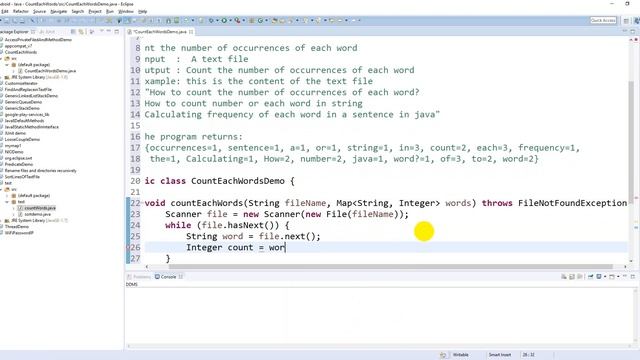Viewport: 640px width, 360px height.
Task: Switch to the Problems tab
Action: tap(139, 277)
